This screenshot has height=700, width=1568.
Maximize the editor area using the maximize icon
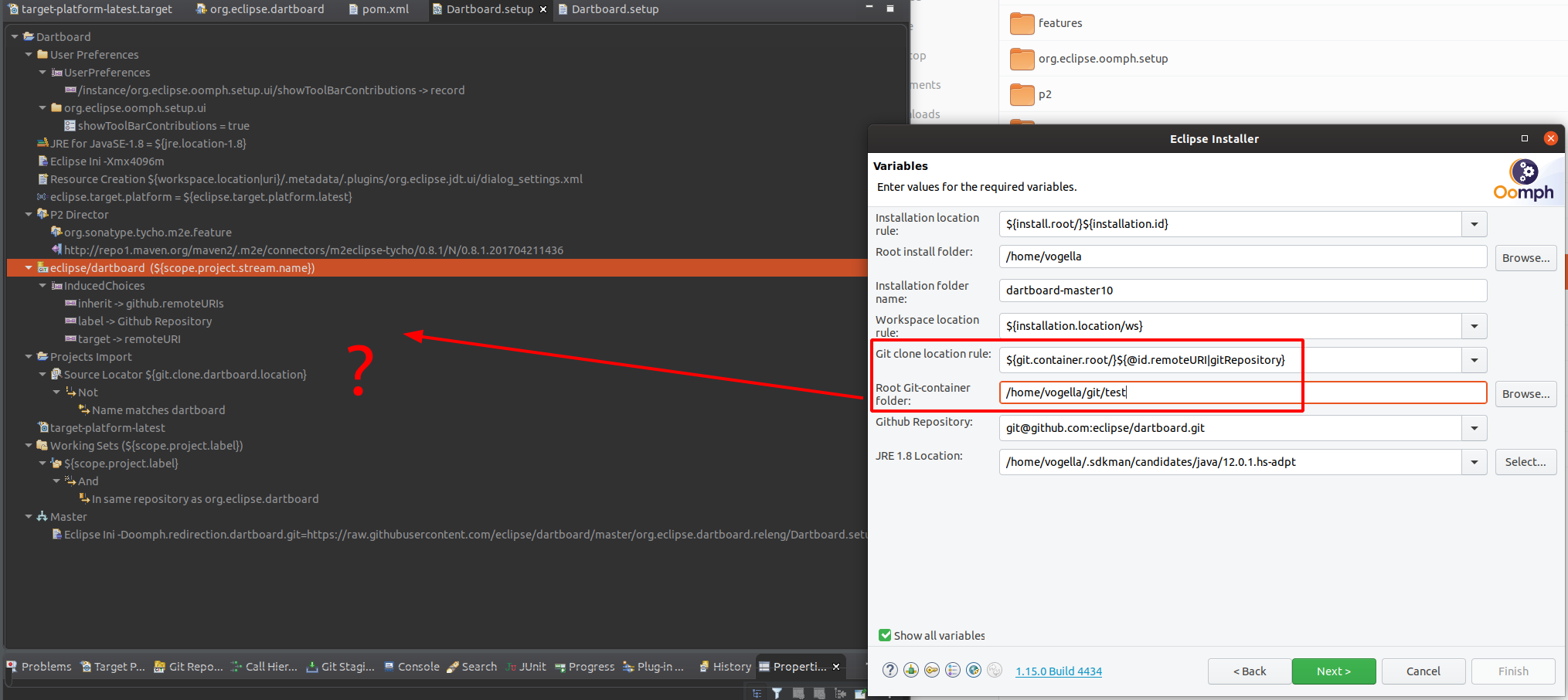(890, 8)
